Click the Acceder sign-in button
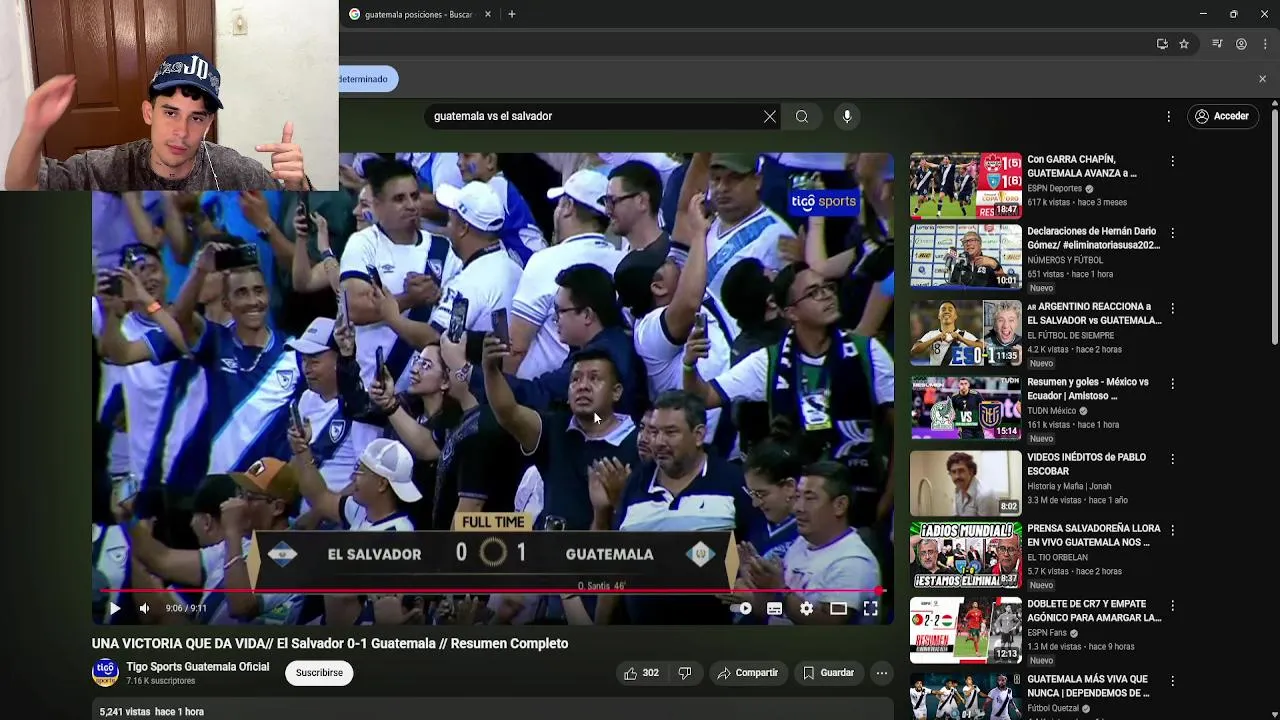This screenshot has height=720, width=1280. click(1221, 116)
